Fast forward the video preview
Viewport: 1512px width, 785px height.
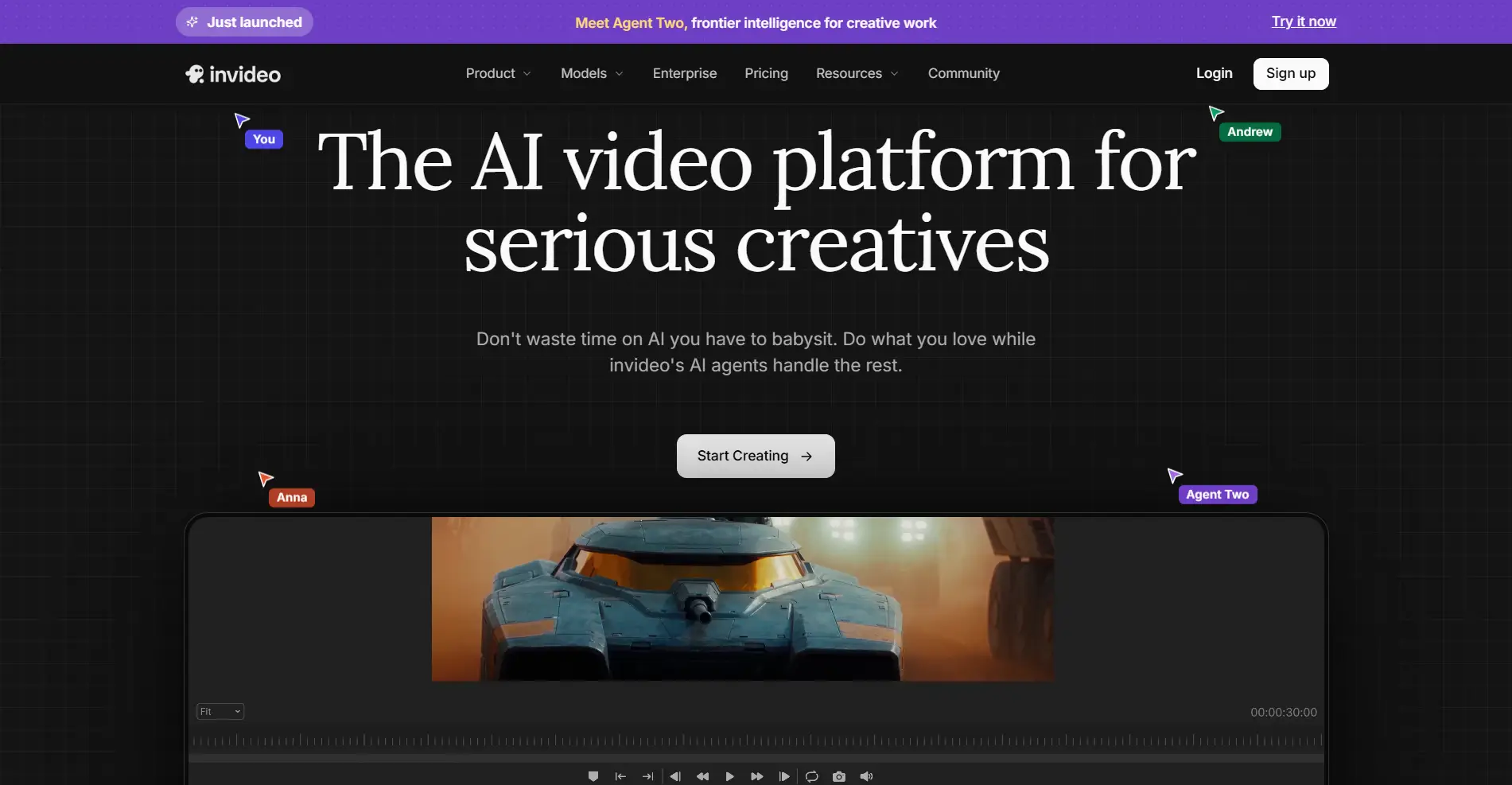click(x=757, y=776)
